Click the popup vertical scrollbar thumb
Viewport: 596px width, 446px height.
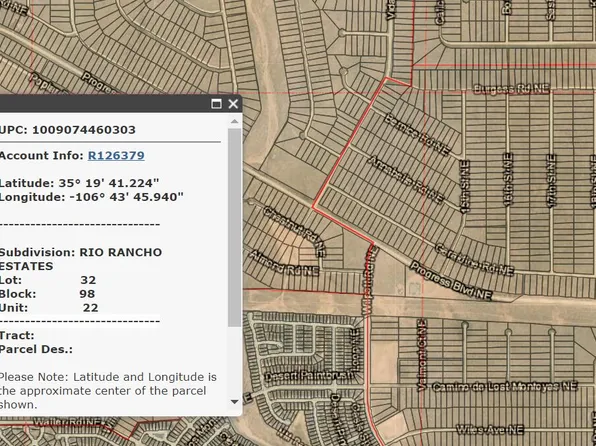tap(235, 227)
